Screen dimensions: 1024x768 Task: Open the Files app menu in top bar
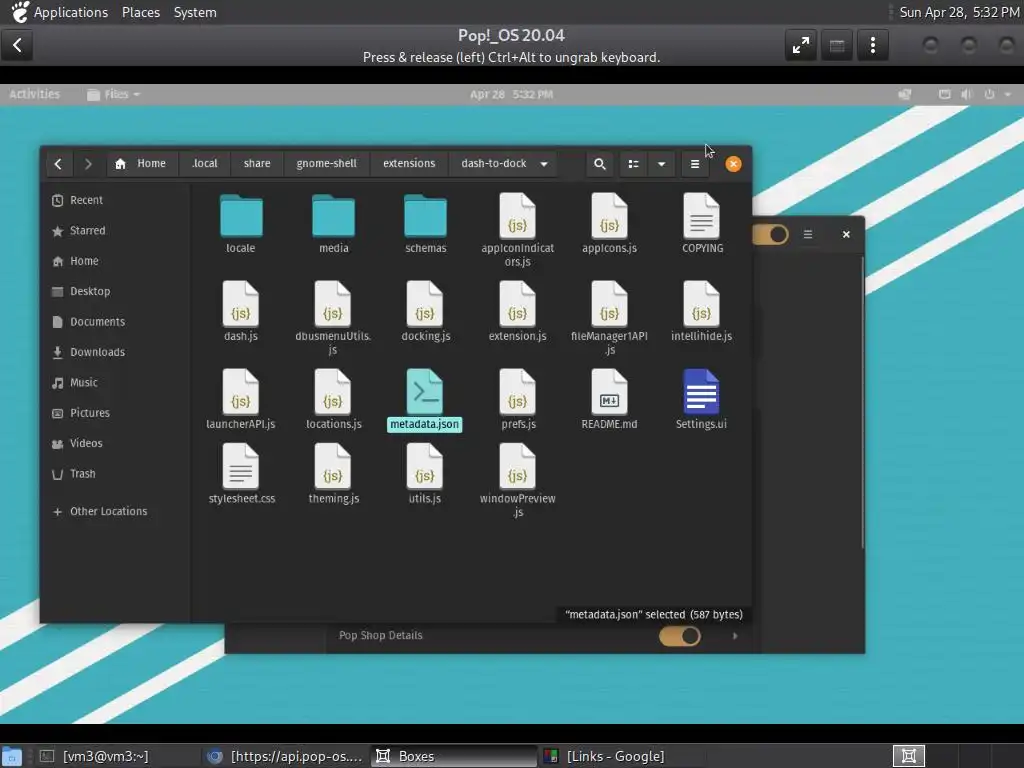(x=114, y=94)
